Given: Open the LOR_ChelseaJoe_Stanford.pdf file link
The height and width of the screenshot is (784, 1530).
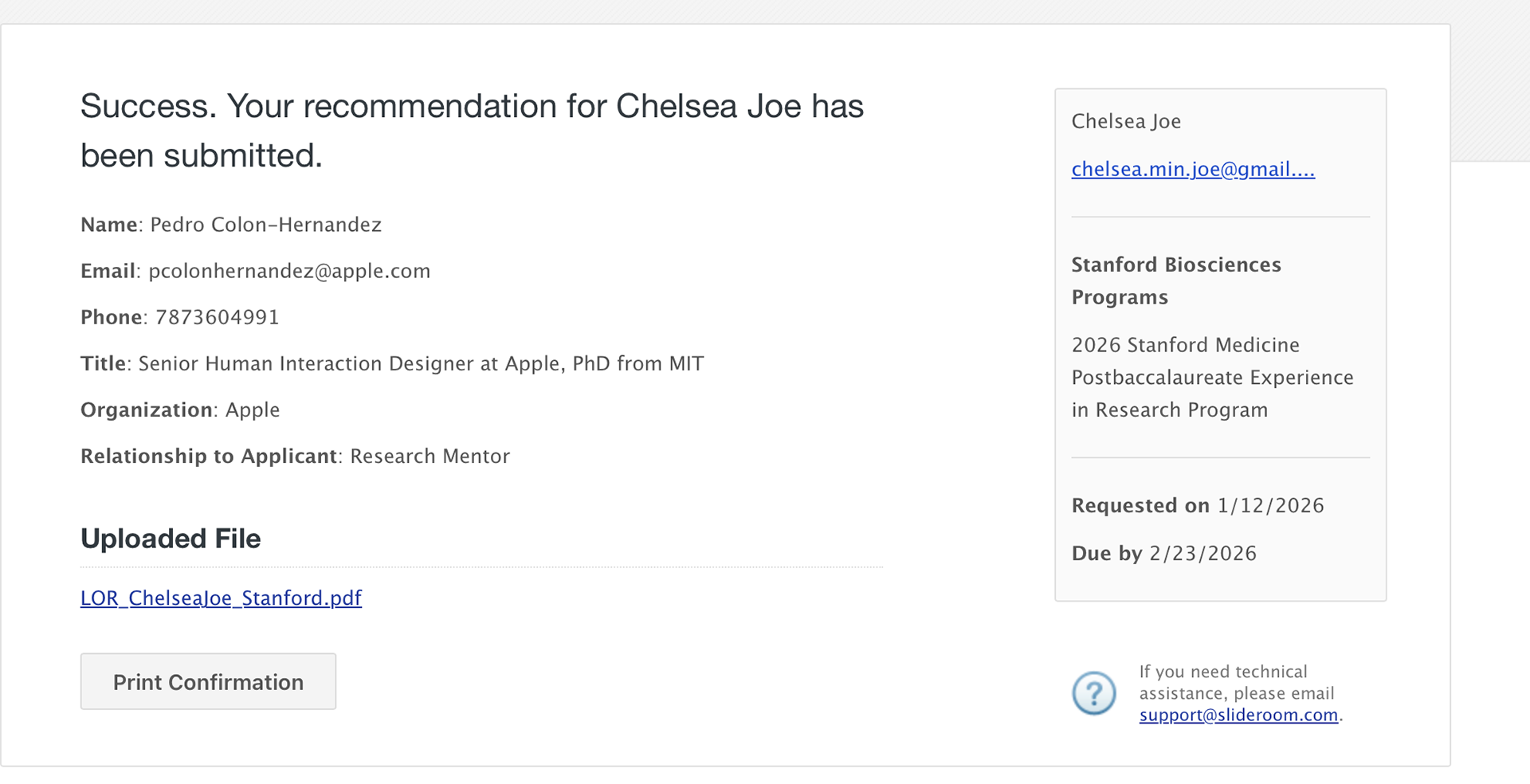Looking at the screenshot, I should click(x=221, y=598).
